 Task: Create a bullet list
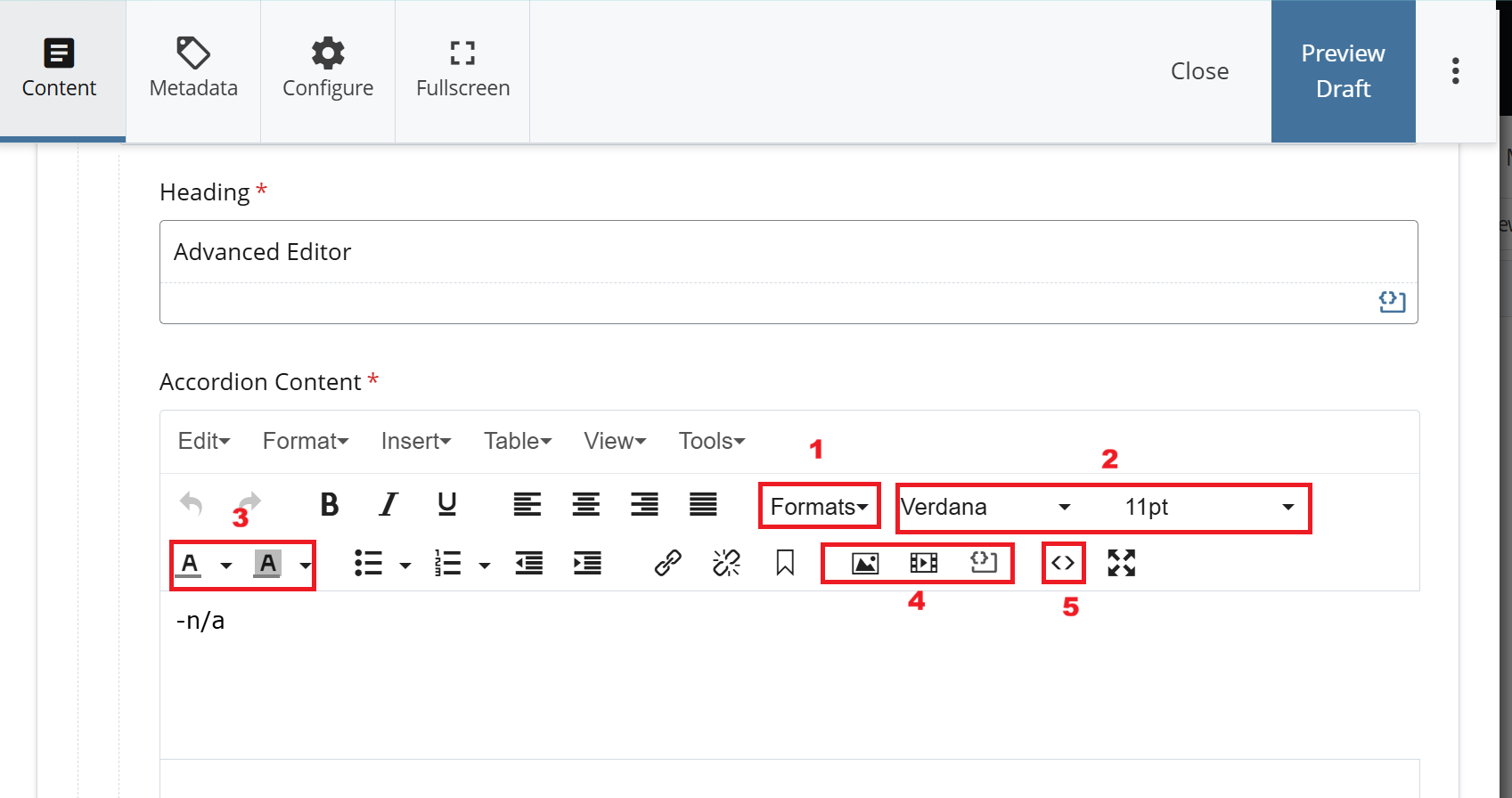[x=368, y=563]
